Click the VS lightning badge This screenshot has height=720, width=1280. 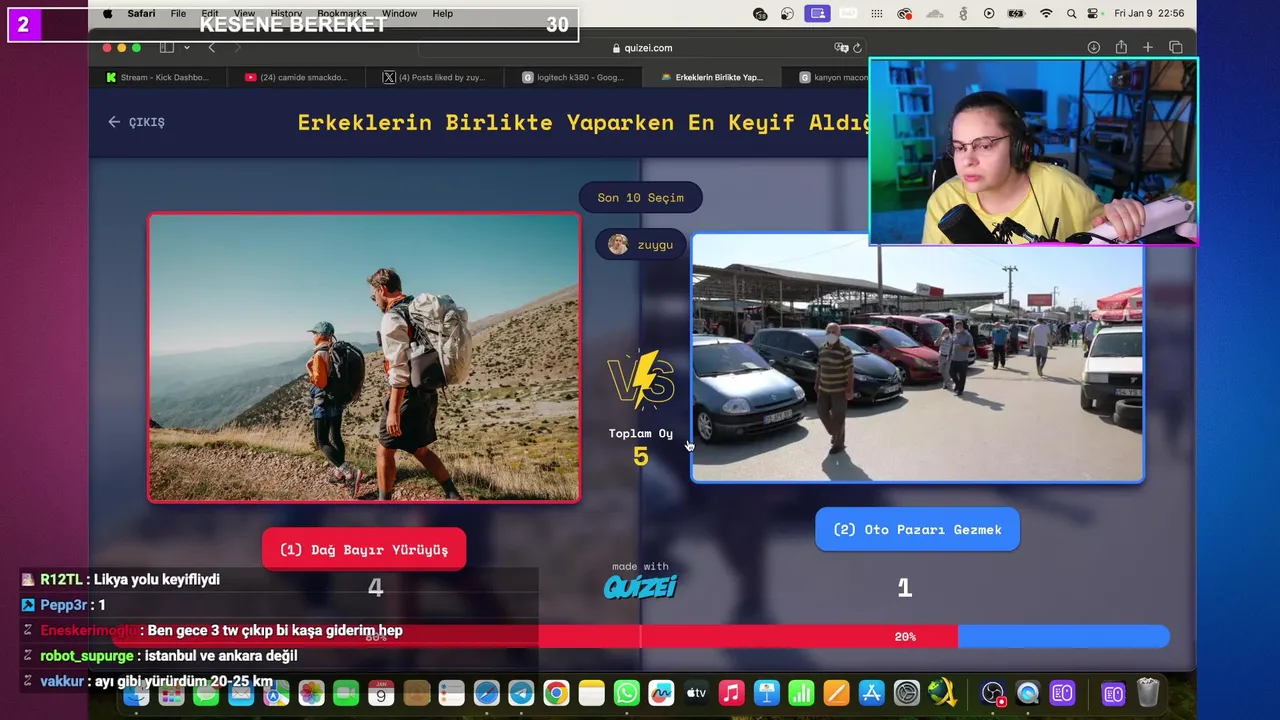tap(640, 379)
